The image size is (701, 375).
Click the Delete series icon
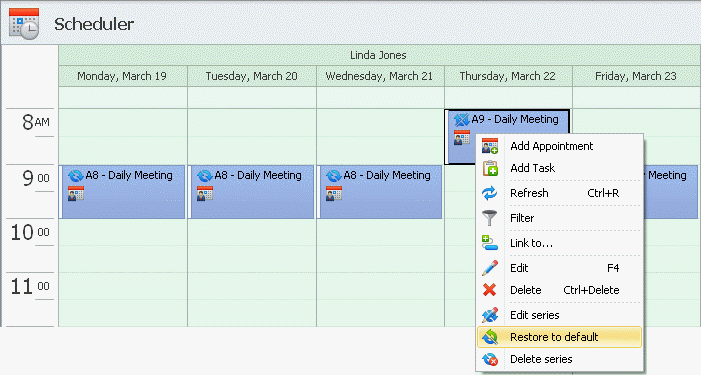click(490, 359)
